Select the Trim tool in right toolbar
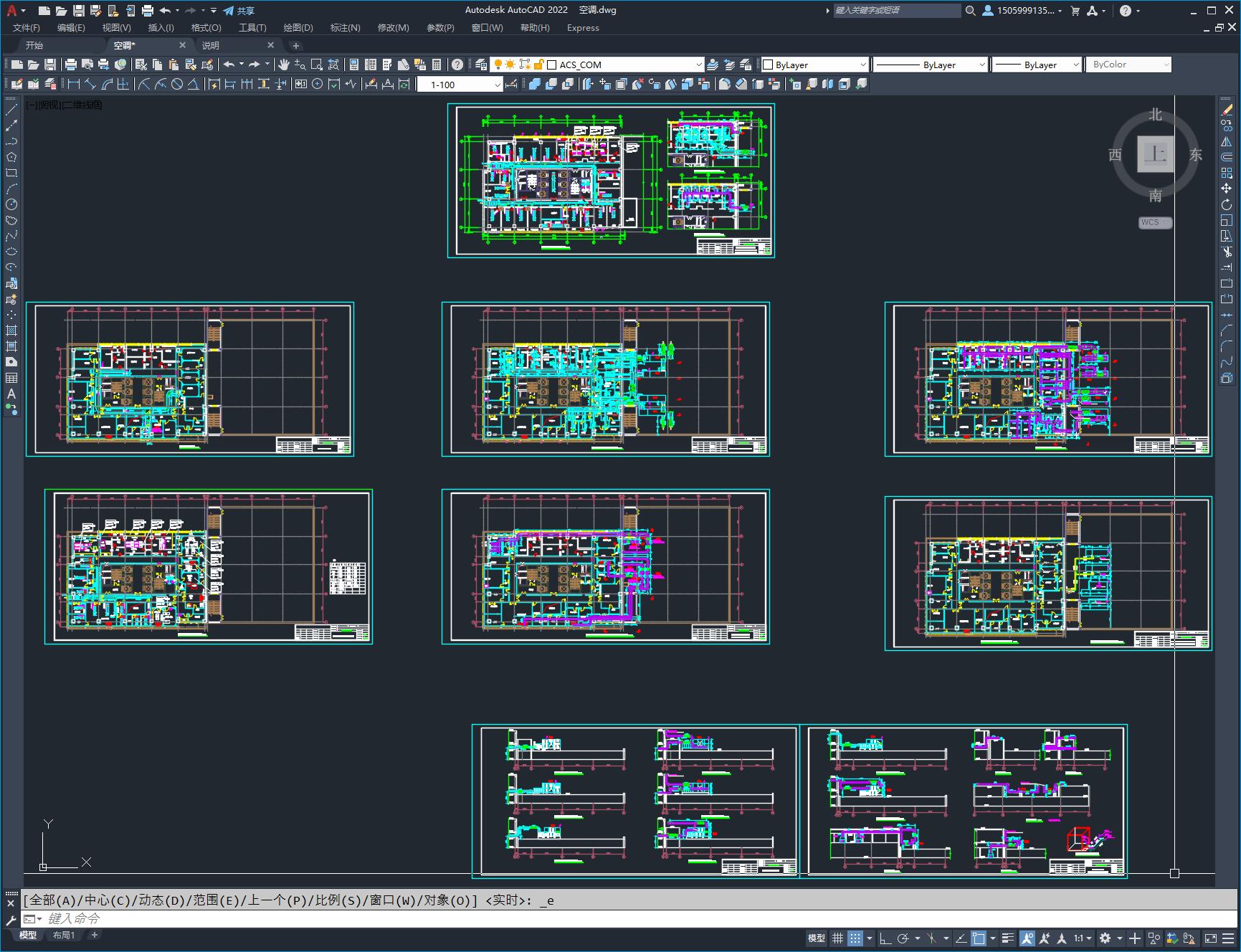Screen dimensions: 1241x952 click(1227, 252)
